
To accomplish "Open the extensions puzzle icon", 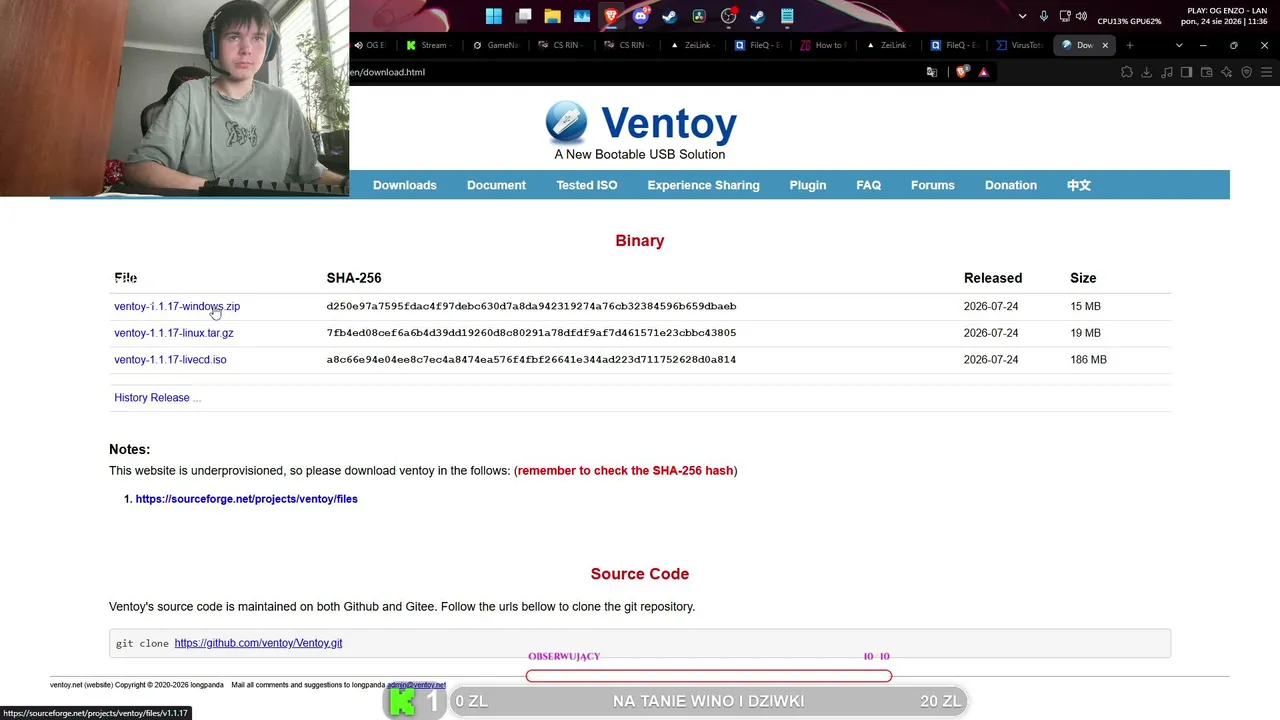I will [x=1127, y=72].
